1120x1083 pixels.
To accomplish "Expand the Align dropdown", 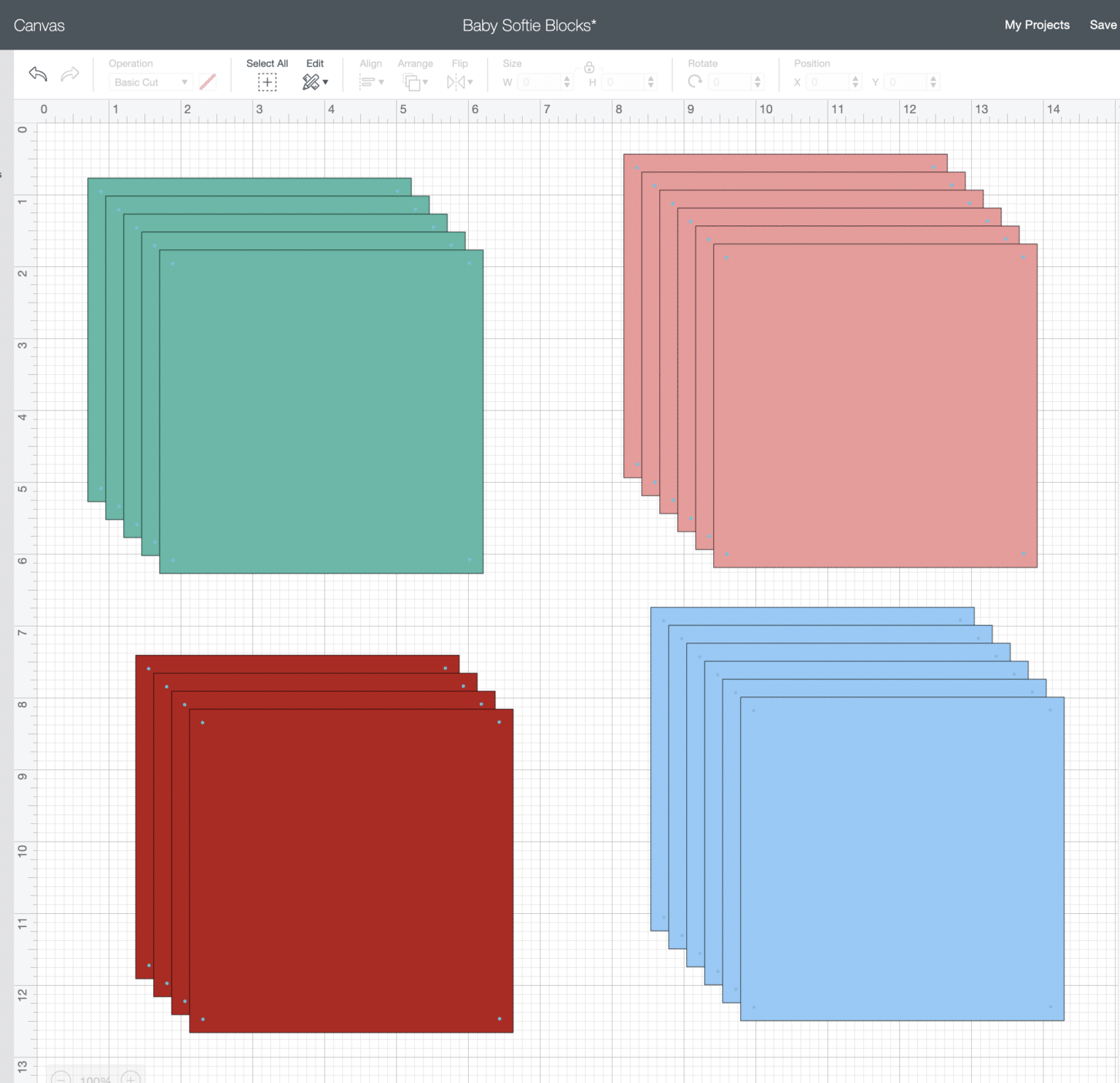I will (370, 82).
